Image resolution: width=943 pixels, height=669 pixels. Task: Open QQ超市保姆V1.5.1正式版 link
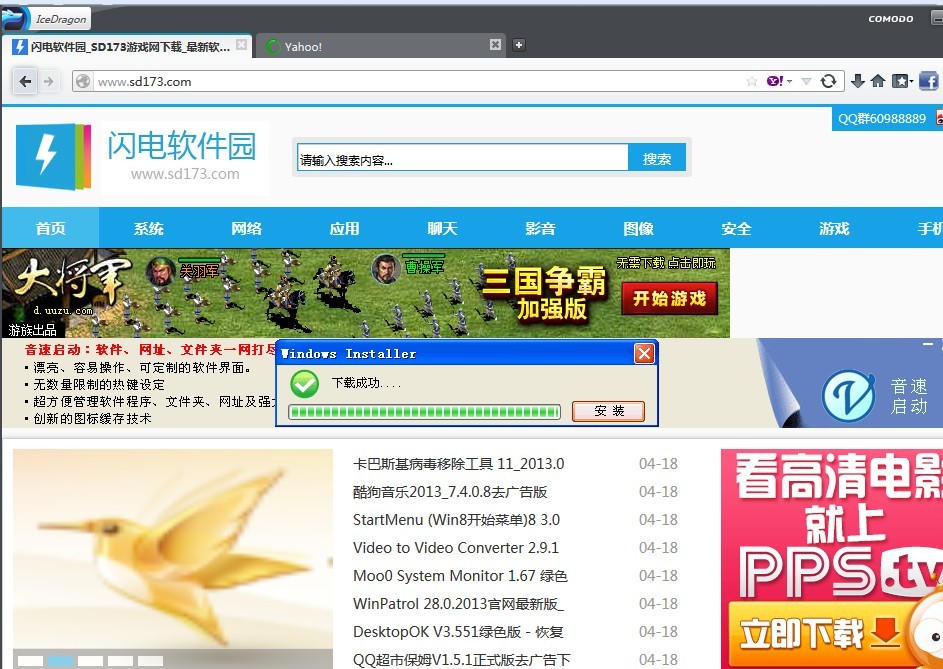462,659
